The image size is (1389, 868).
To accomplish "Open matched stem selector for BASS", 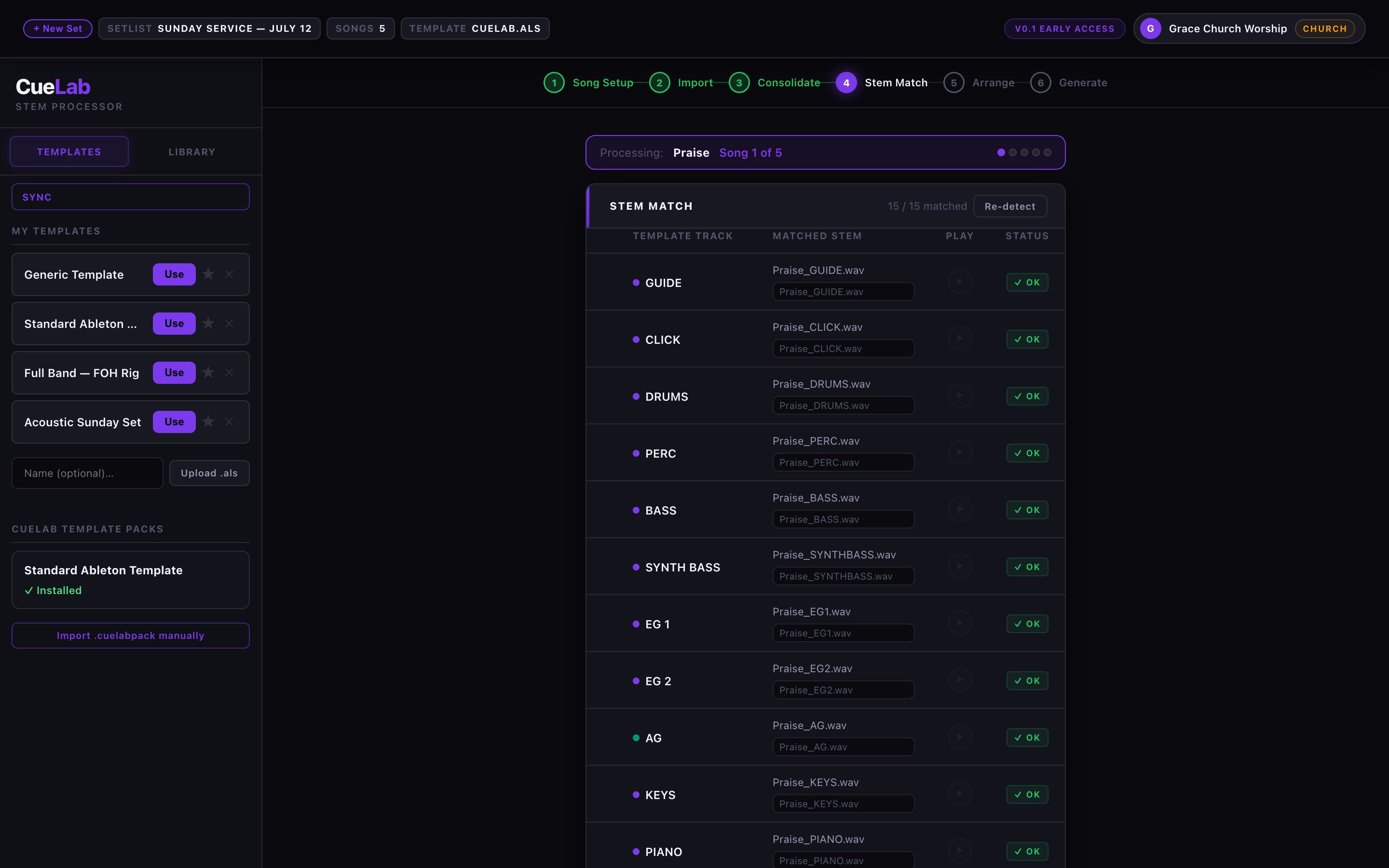I will pos(843,519).
